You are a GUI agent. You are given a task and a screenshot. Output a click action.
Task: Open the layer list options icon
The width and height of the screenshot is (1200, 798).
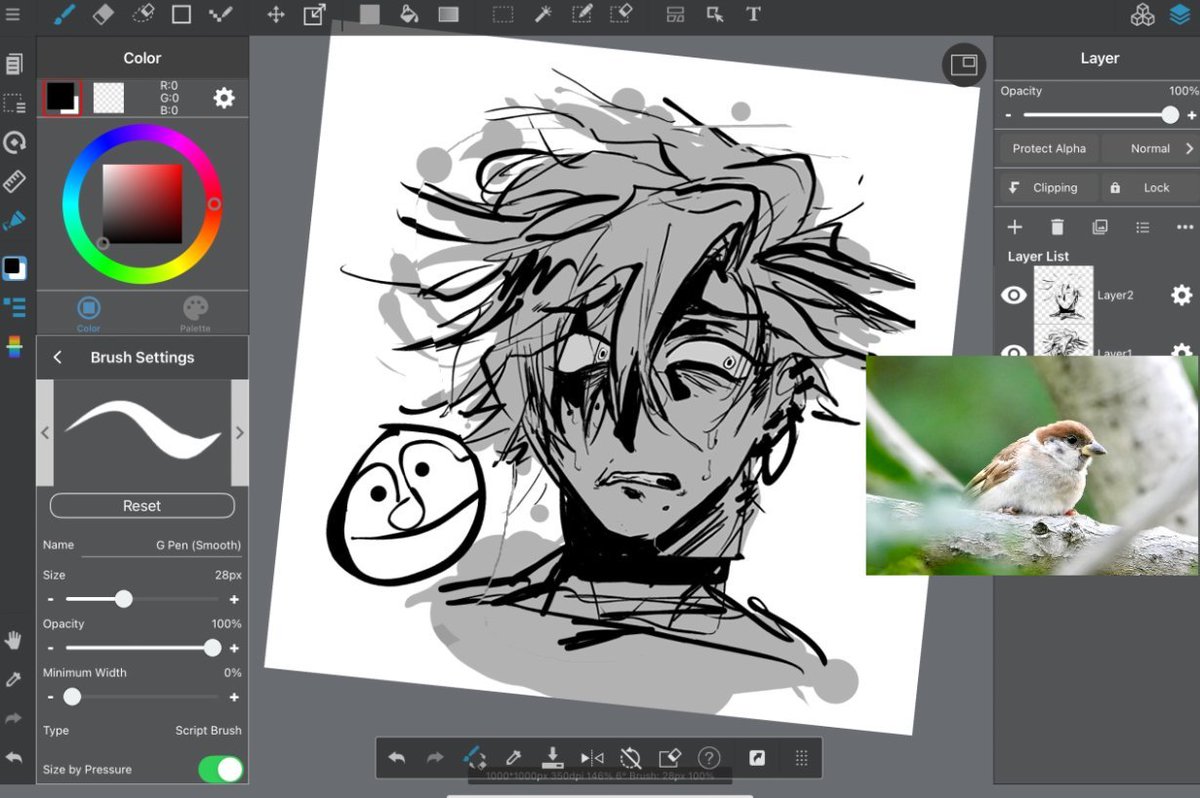point(1143,228)
